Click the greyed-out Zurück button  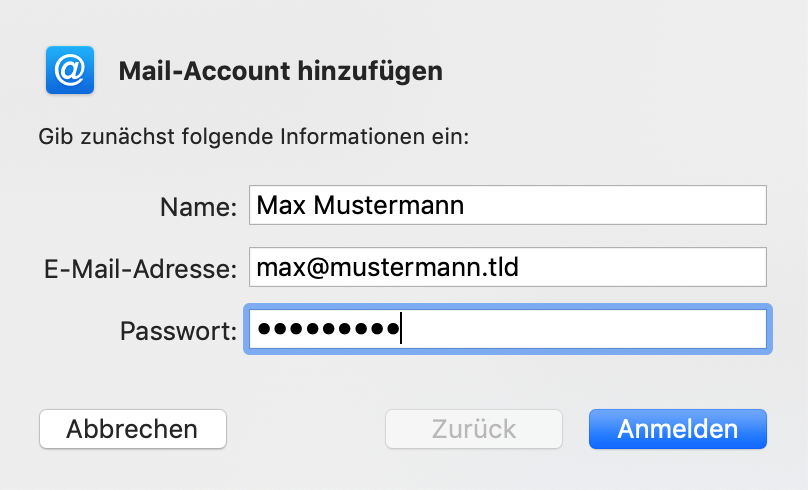474,429
